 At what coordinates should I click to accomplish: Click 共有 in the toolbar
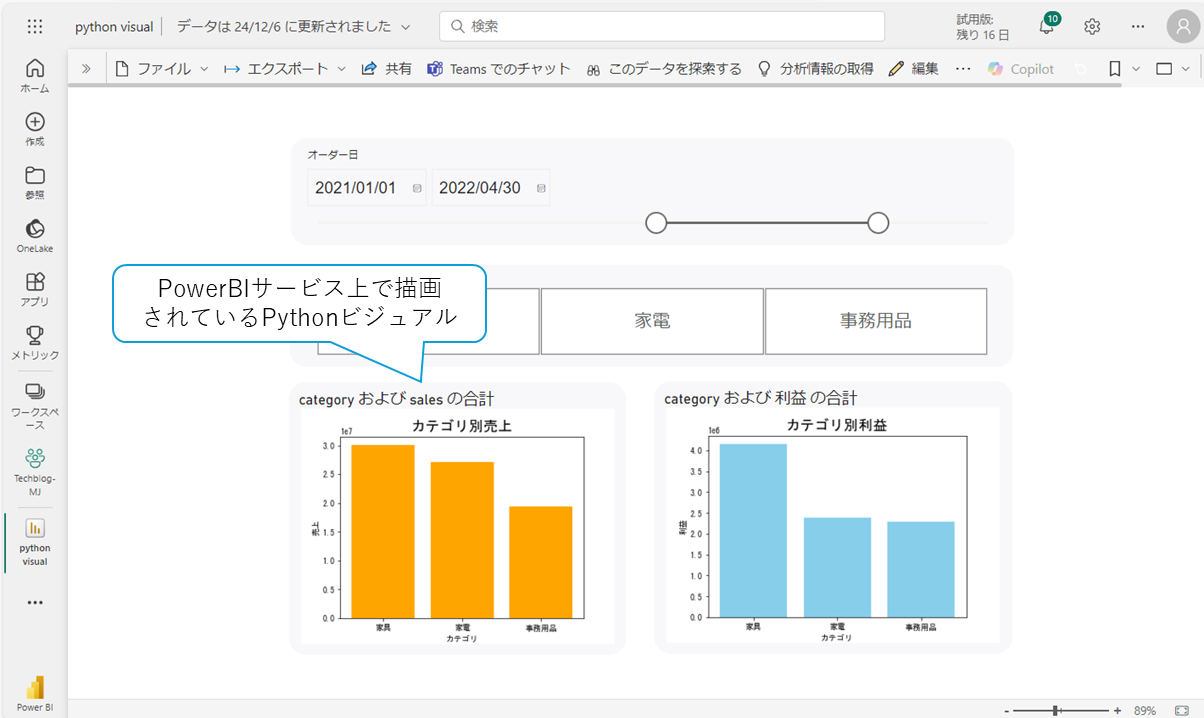pyautogui.click(x=386, y=69)
